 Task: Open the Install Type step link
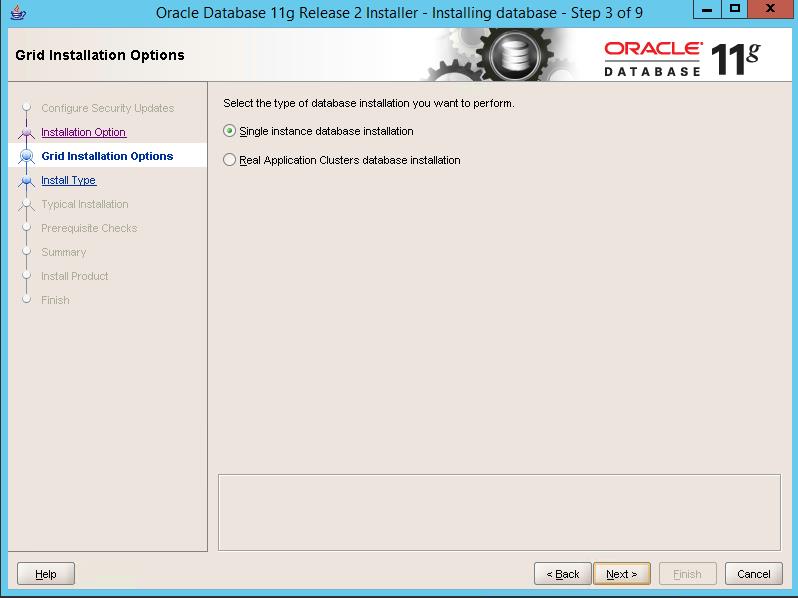[x=68, y=180]
